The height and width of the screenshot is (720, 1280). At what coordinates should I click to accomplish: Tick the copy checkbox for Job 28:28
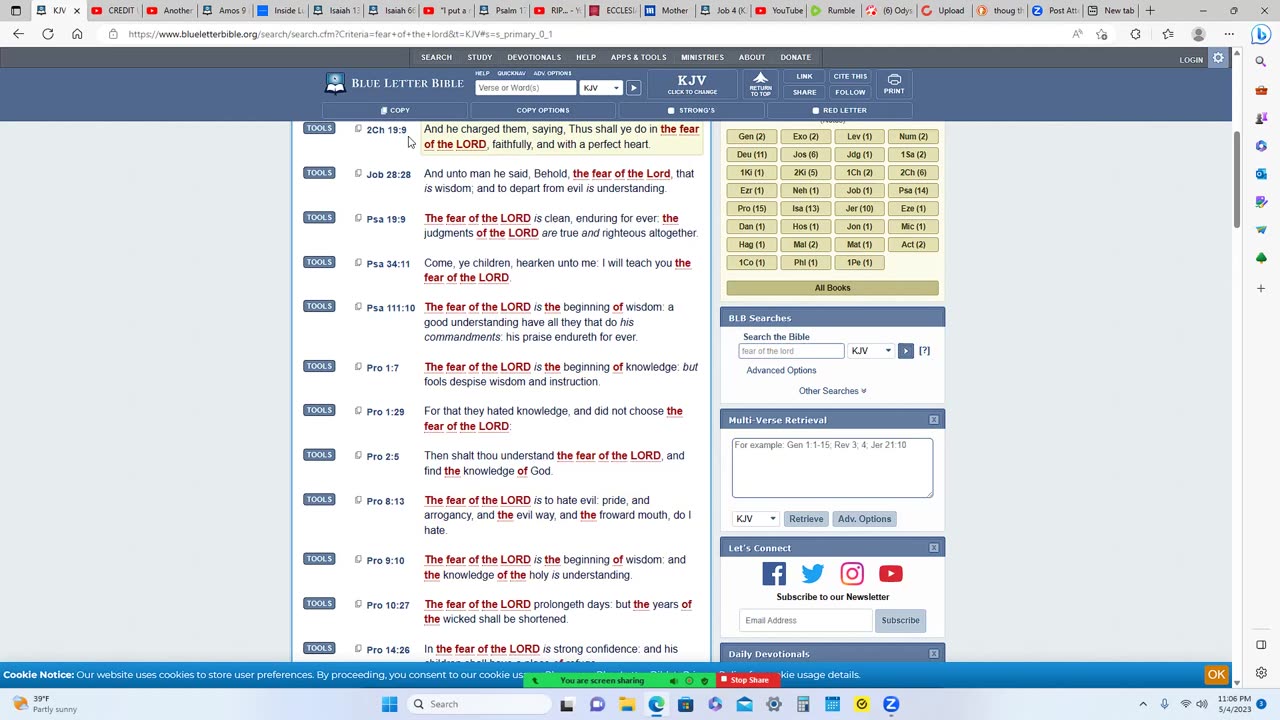(x=358, y=173)
